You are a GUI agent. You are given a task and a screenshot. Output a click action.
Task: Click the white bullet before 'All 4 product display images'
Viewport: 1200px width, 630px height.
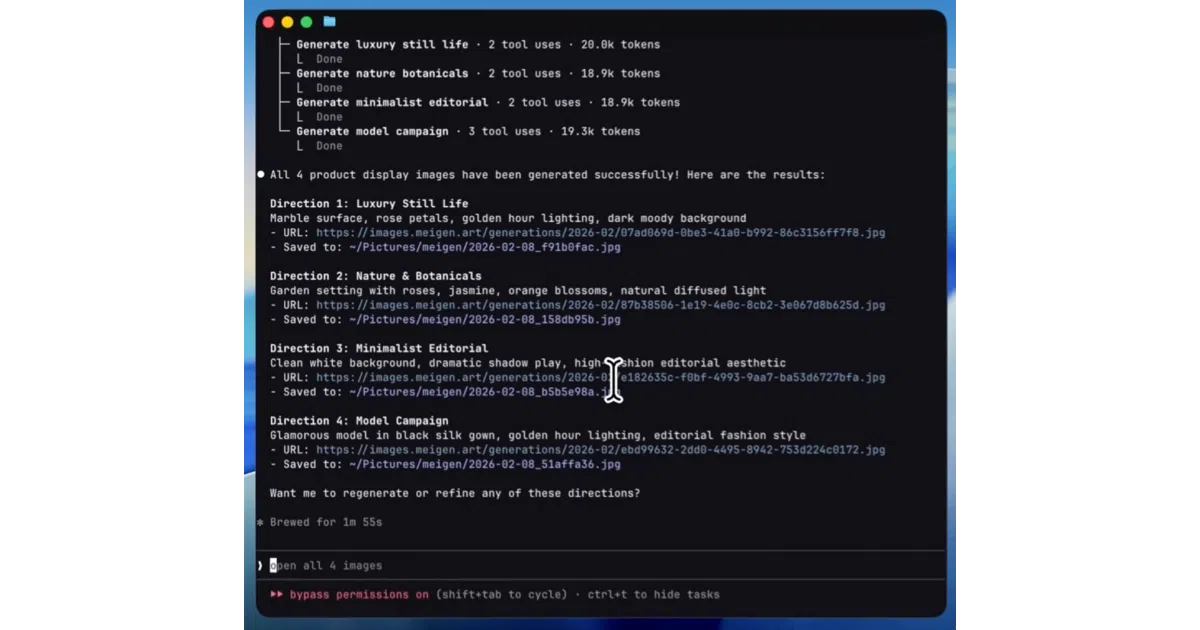[261, 174]
